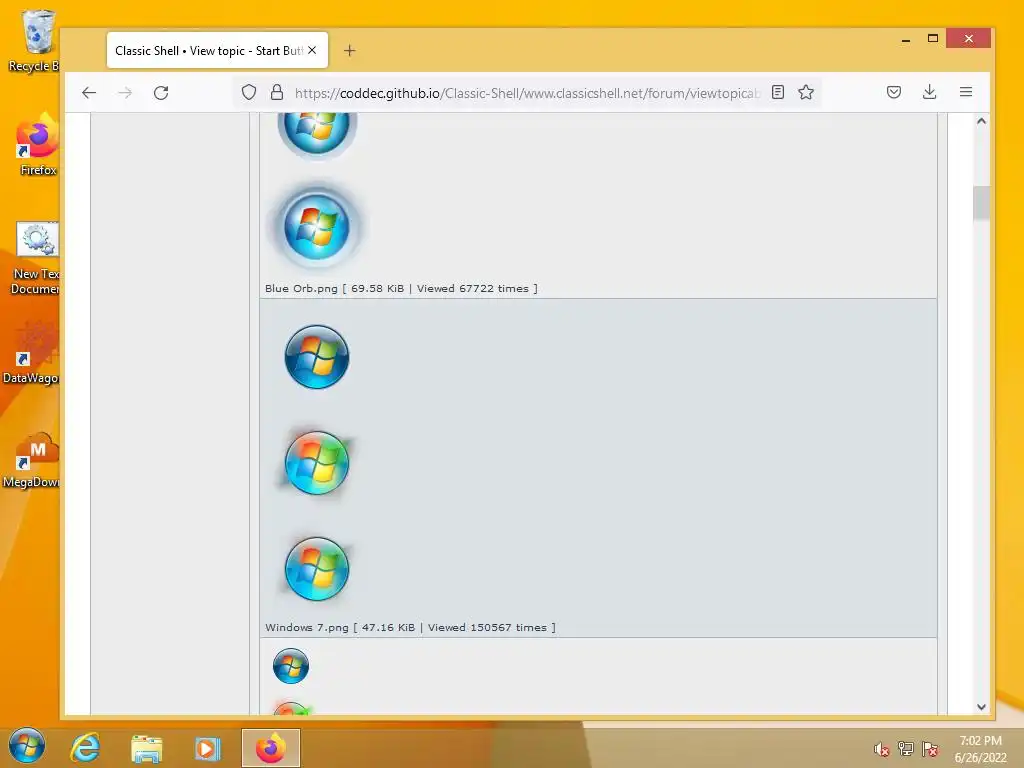Toggle reader view icon
The width and height of the screenshot is (1024, 768).
[x=778, y=92]
